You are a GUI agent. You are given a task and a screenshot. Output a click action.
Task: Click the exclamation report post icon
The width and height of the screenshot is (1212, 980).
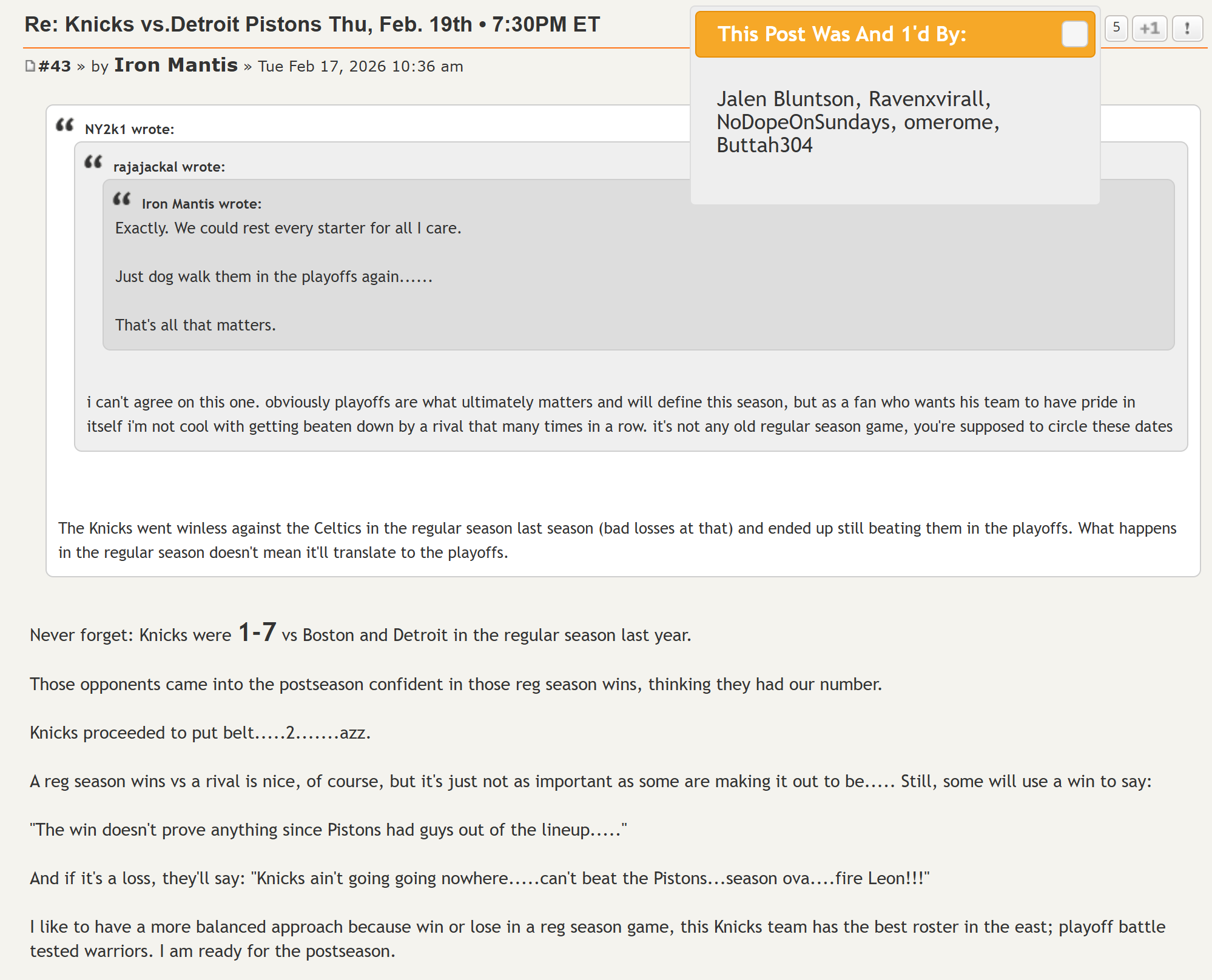pos(1187,29)
